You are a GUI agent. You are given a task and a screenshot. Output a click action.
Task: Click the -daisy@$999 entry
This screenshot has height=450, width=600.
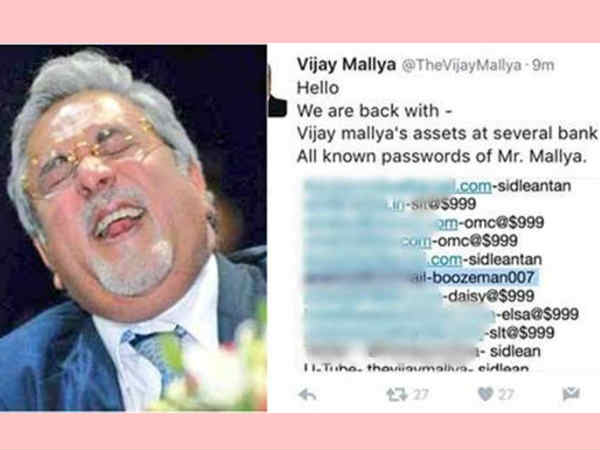tap(489, 296)
